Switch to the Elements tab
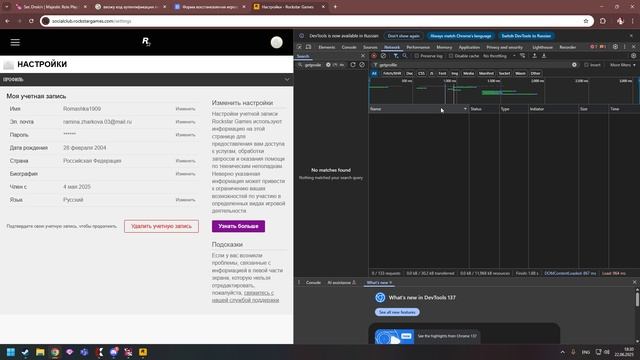 click(x=327, y=47)
